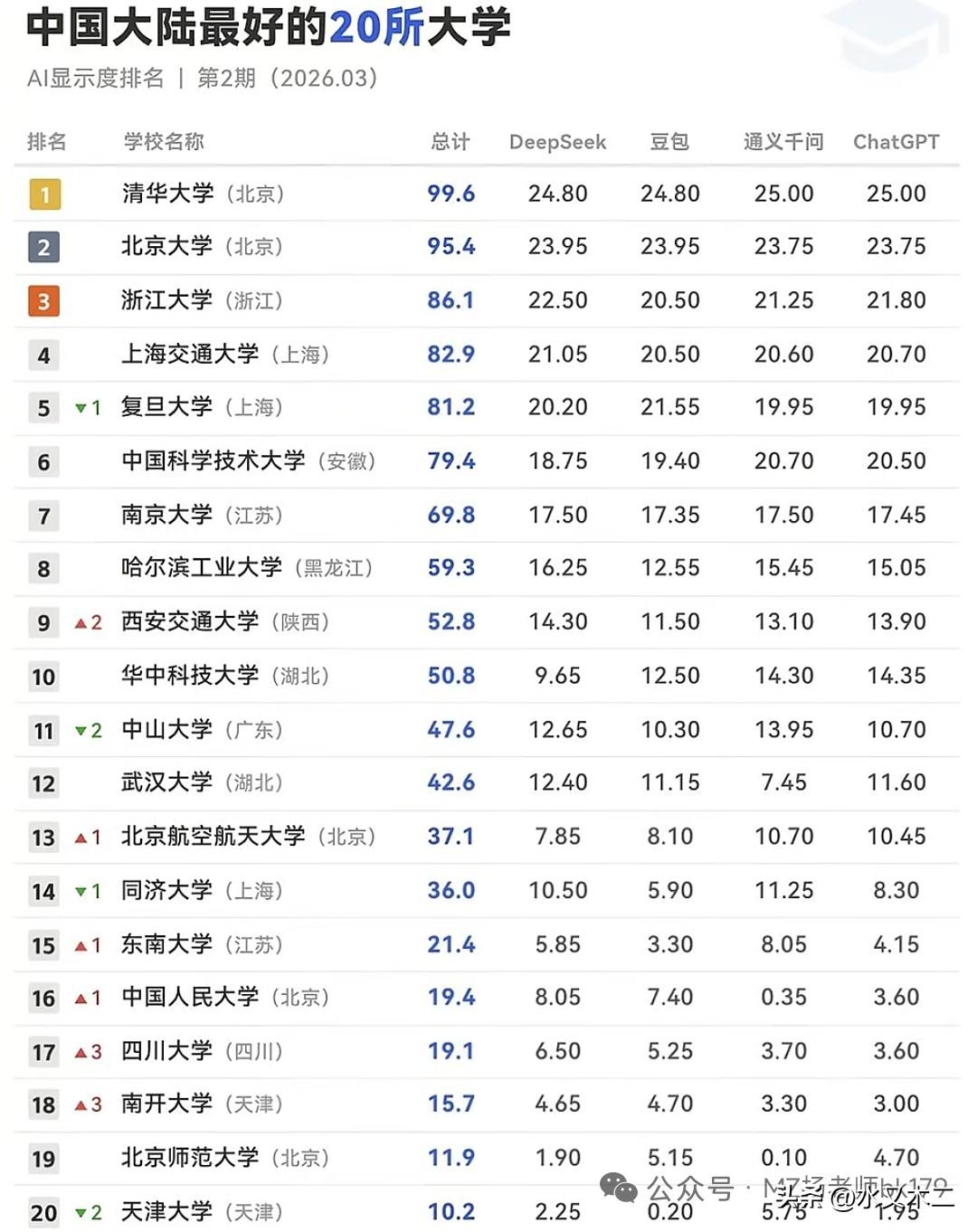Select 哈尔滨工业大学 (黑龙江) row name
The height and width of the screenshot is (1232, 977).
pos(248,568)
